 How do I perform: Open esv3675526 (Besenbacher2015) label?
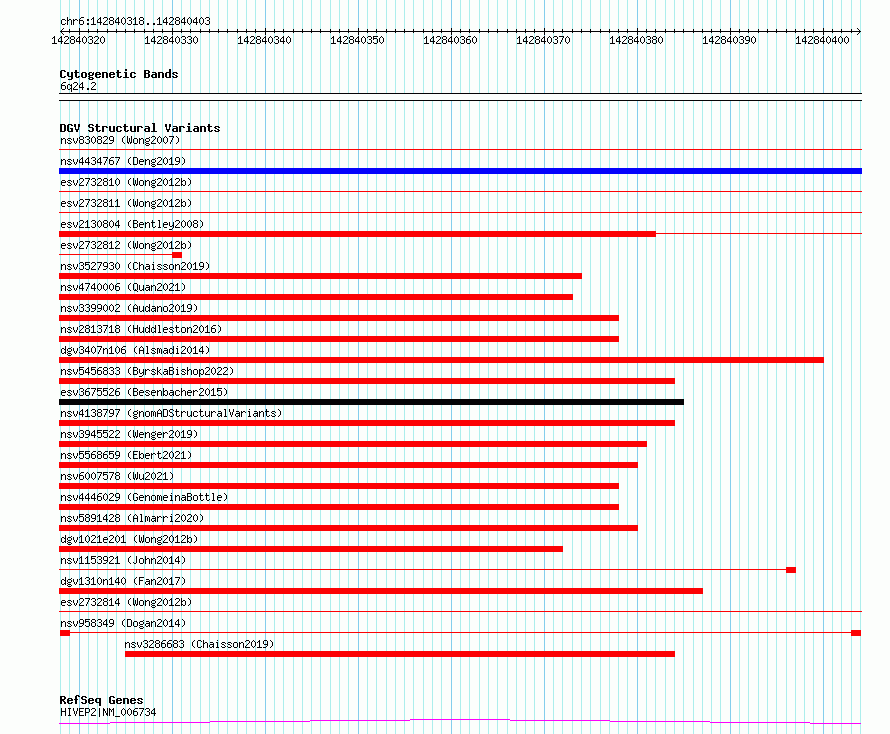[x=144, y=392]
